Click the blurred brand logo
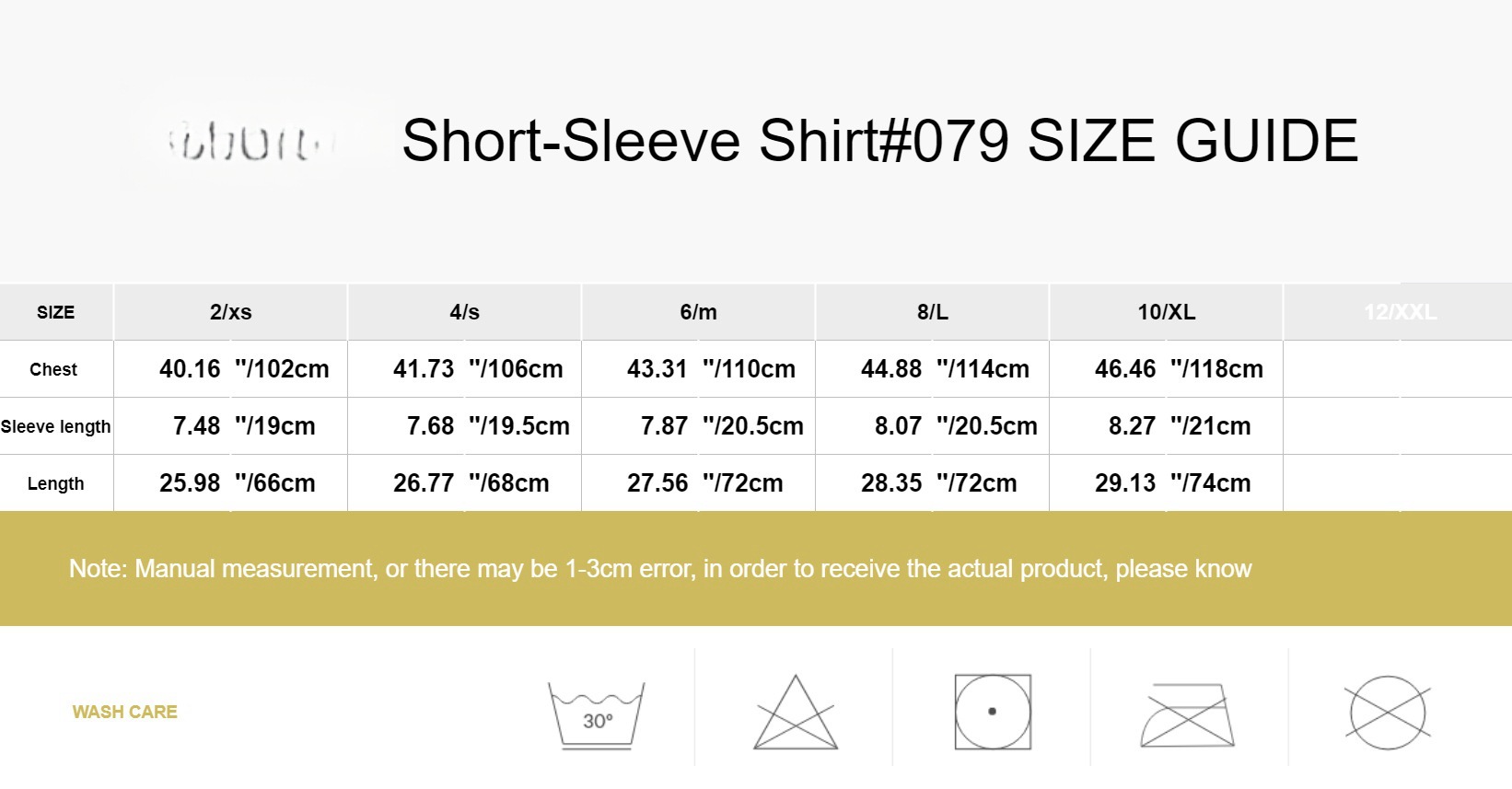1512x789 pixels. (247, 145)
